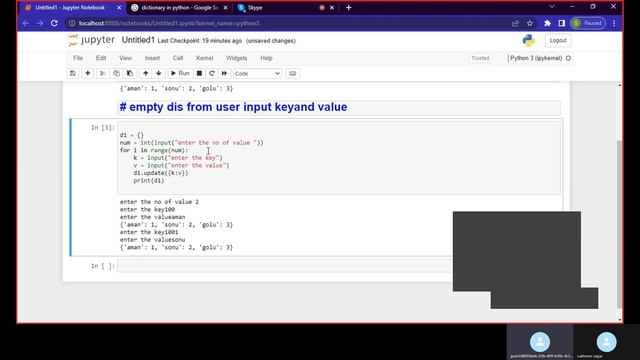Switch to the Untitled1 Jupyter Notebook tab
This screenshot has width=640, height=360.
[x=70, y=8]
